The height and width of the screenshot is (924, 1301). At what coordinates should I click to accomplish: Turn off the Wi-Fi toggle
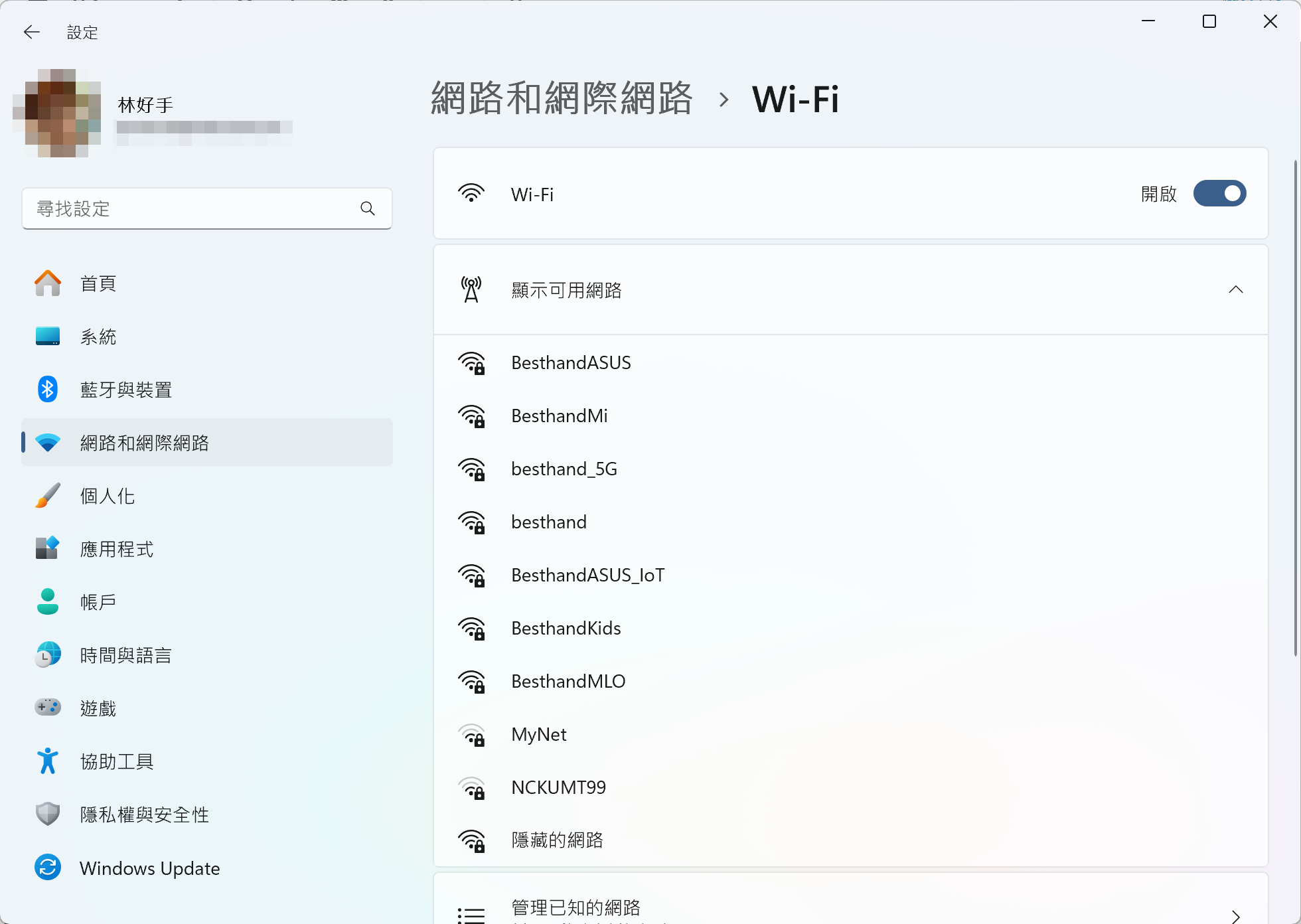1219,194
